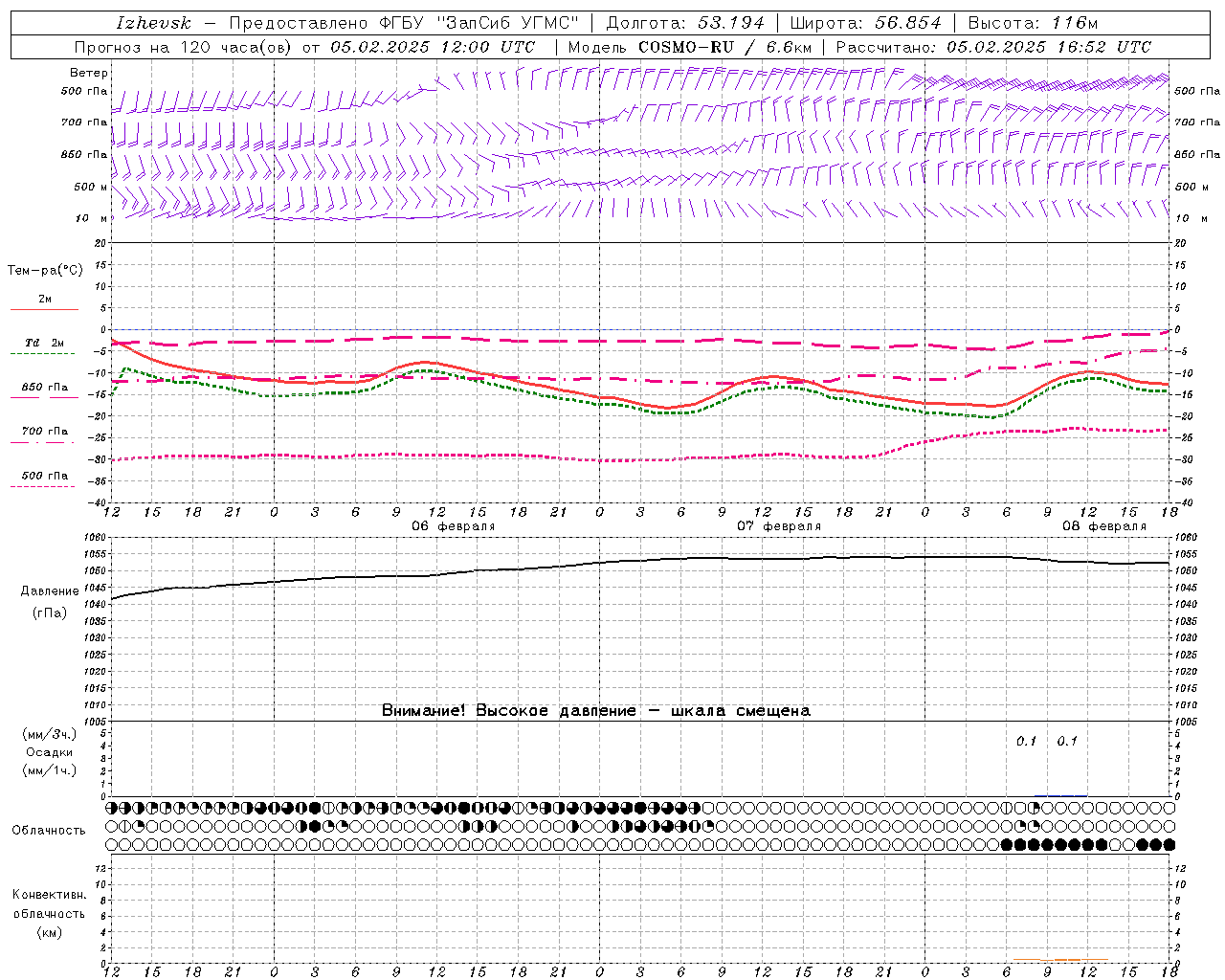Click the "(мм/3ч.)" precipitation unit label
Image resolution: width=1225 pixels, height=980 pixels.
50,735
